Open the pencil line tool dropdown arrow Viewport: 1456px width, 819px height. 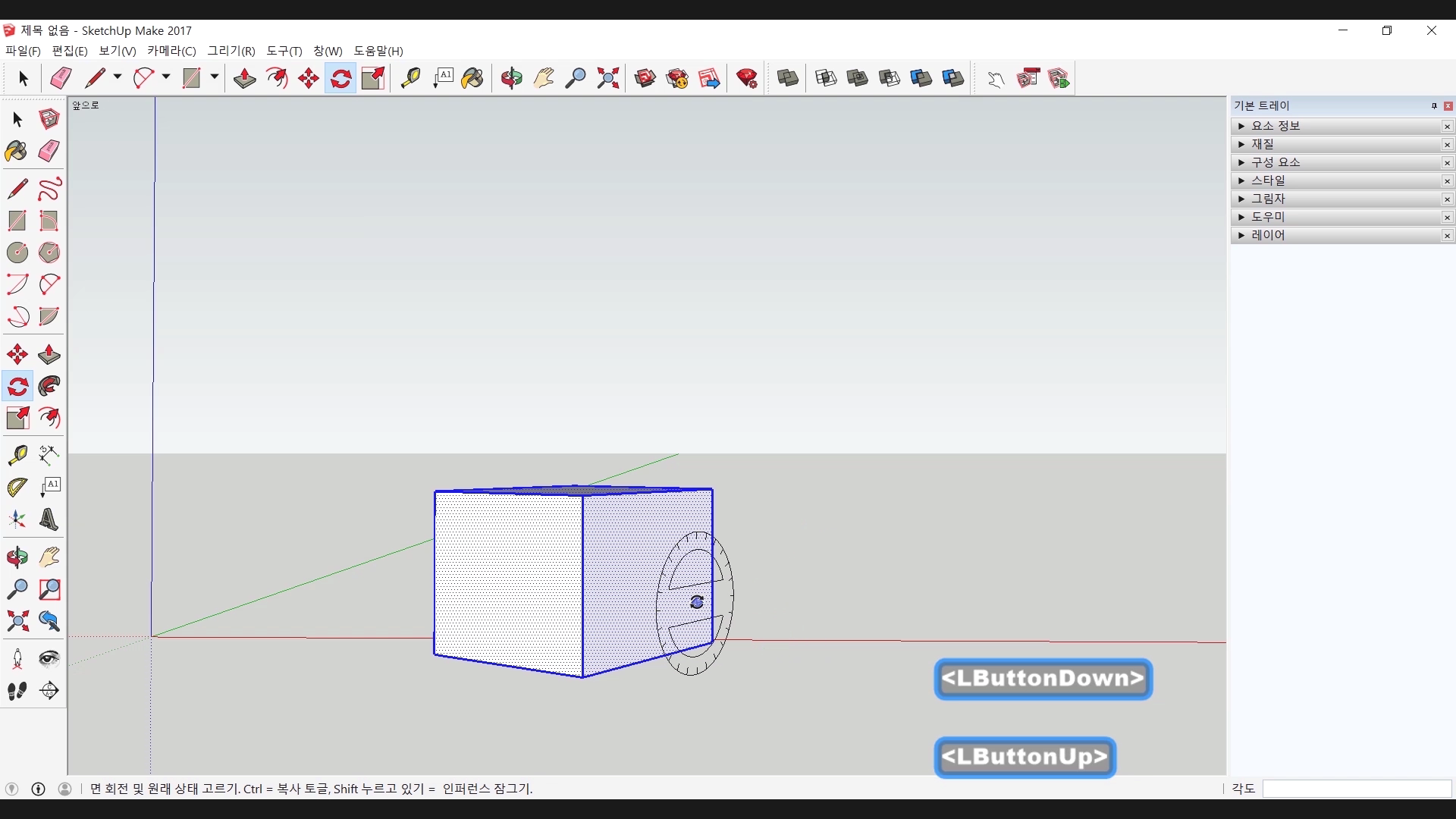[x=118, y=77]
